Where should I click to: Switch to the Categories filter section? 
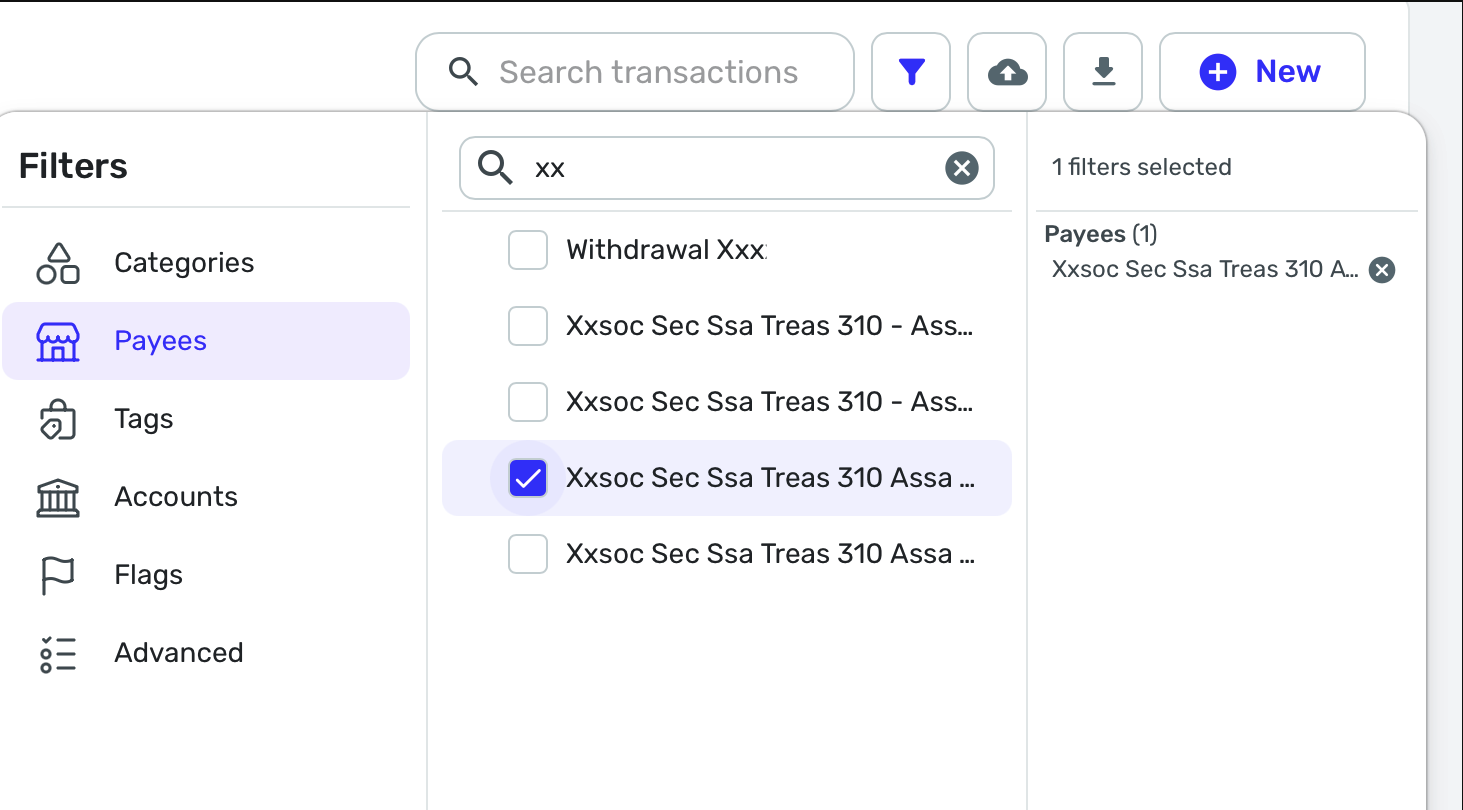click(x=184, y=263)
